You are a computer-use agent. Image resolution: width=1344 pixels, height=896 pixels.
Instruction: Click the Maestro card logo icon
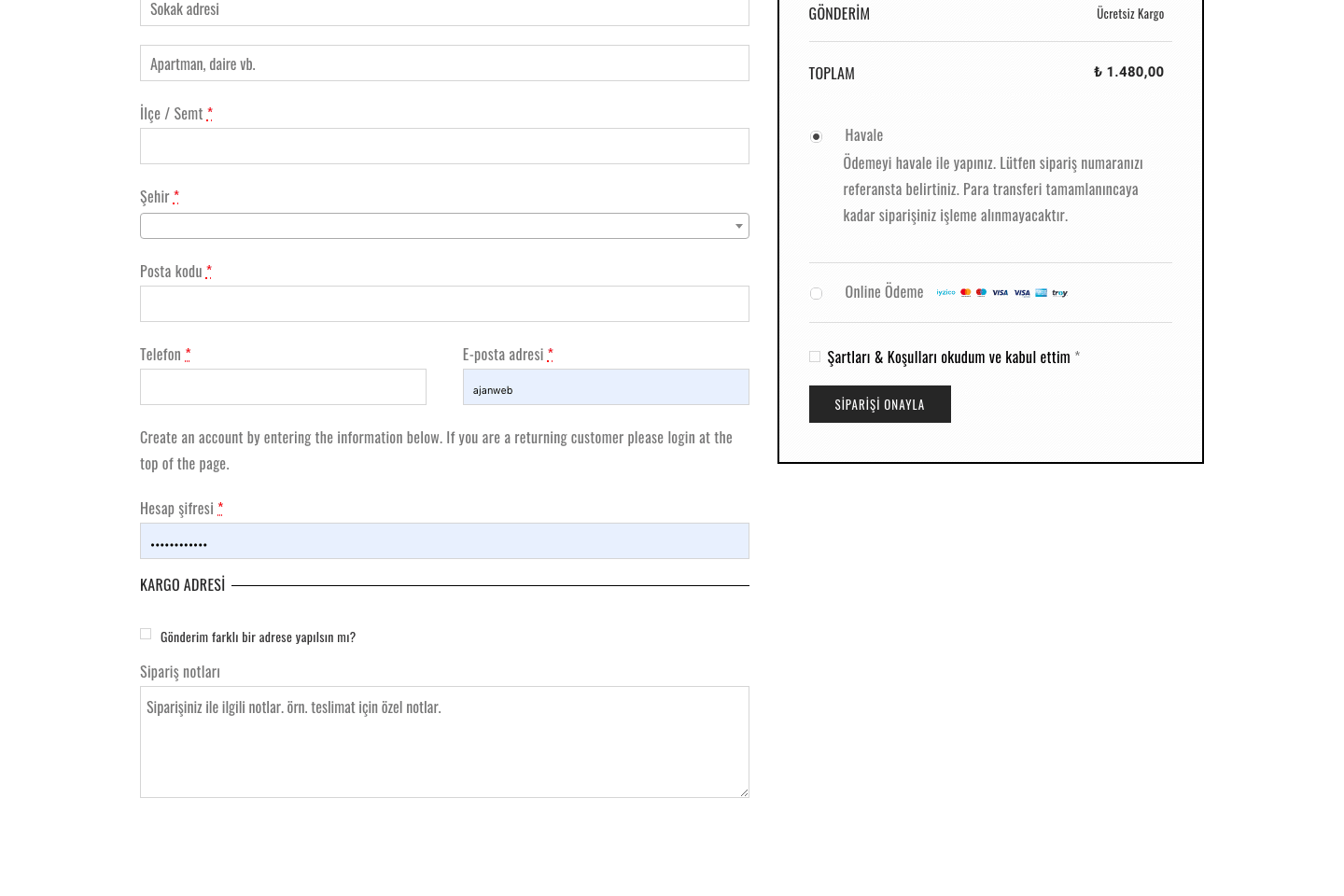(981, 293)
